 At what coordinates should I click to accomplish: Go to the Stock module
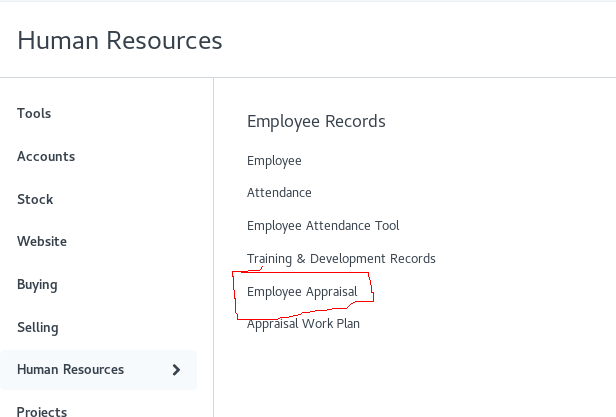[x=35, y=199]
